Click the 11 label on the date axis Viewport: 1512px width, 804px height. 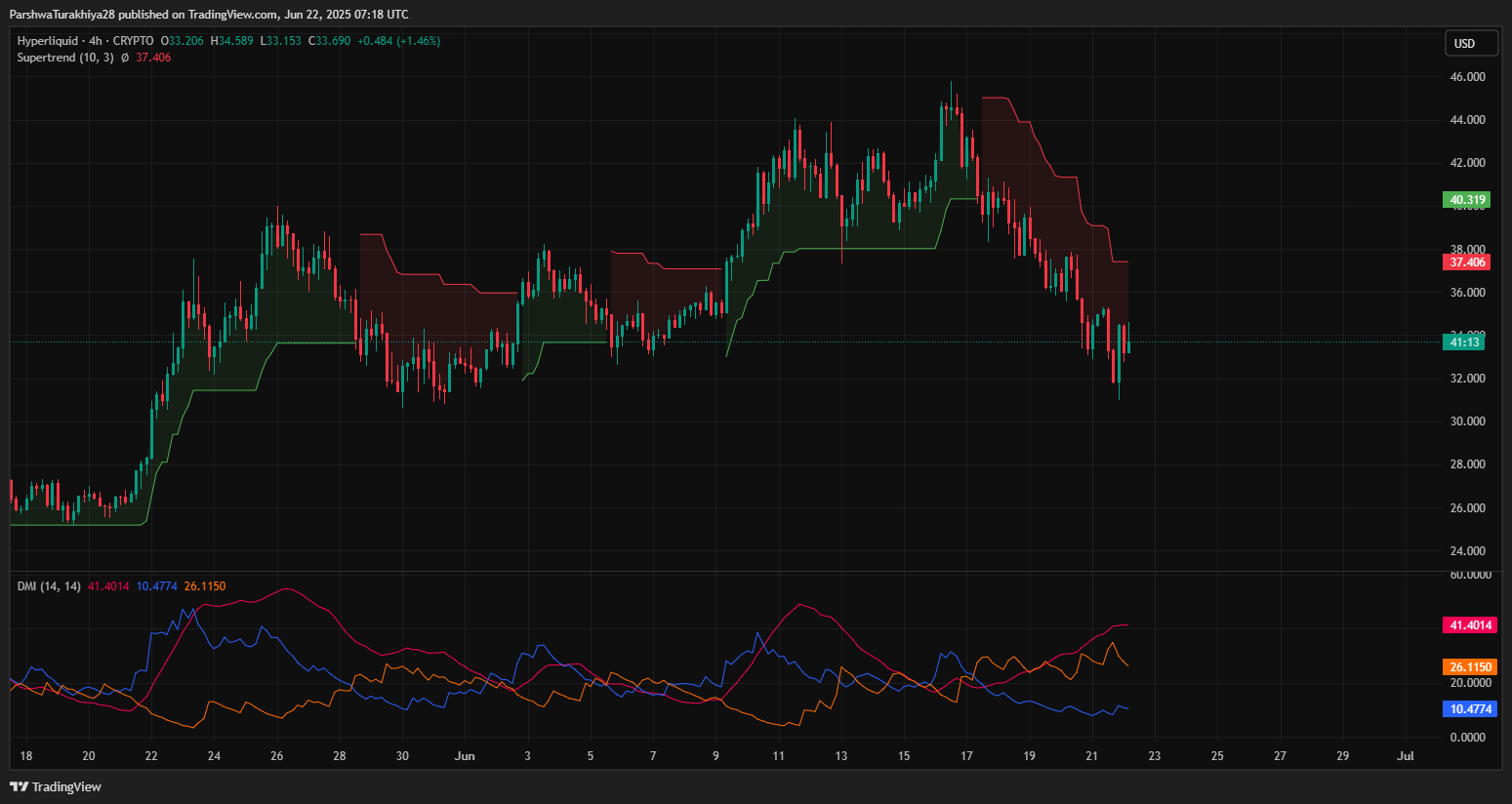click(x=778, y=756)
